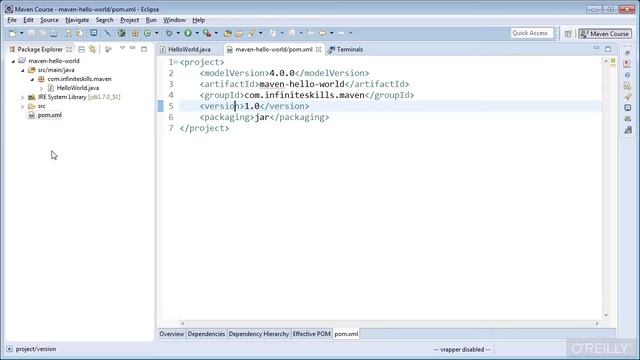Maximize the editor area

[608, 49]
